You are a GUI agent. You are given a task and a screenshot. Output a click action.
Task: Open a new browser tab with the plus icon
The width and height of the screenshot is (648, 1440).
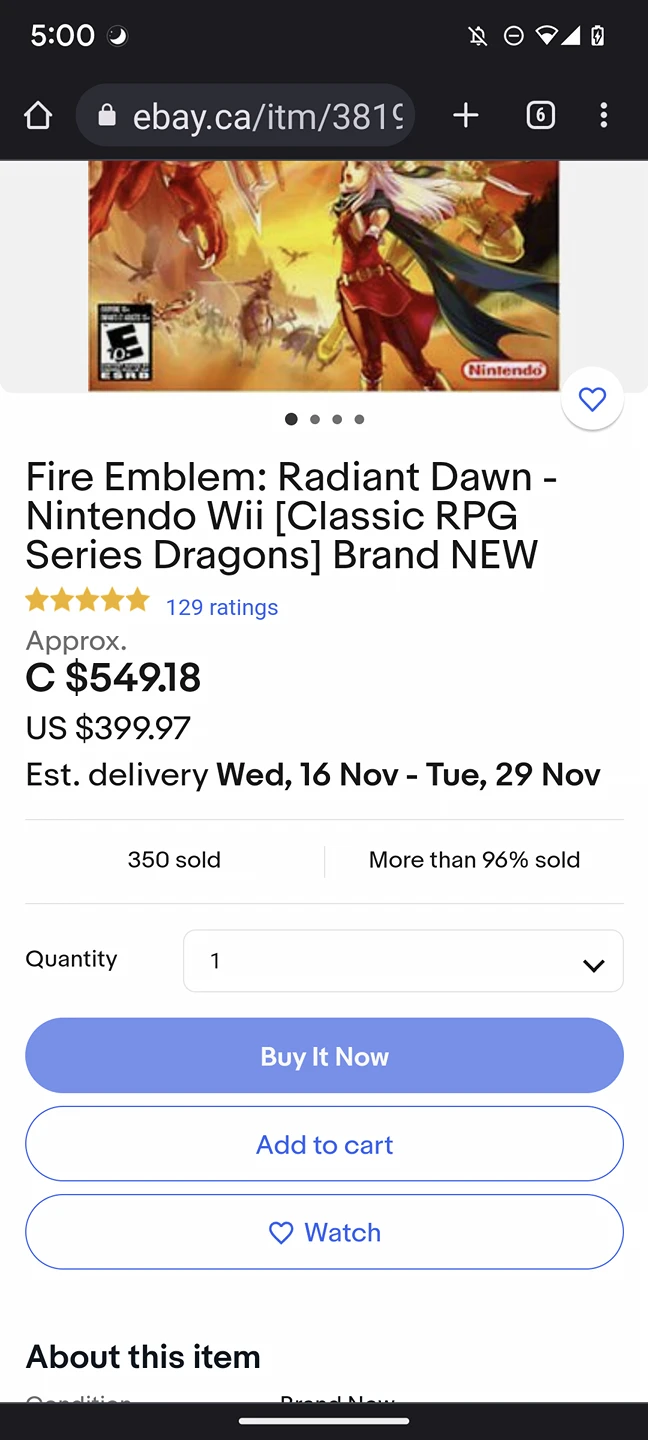tap(465, 115)
